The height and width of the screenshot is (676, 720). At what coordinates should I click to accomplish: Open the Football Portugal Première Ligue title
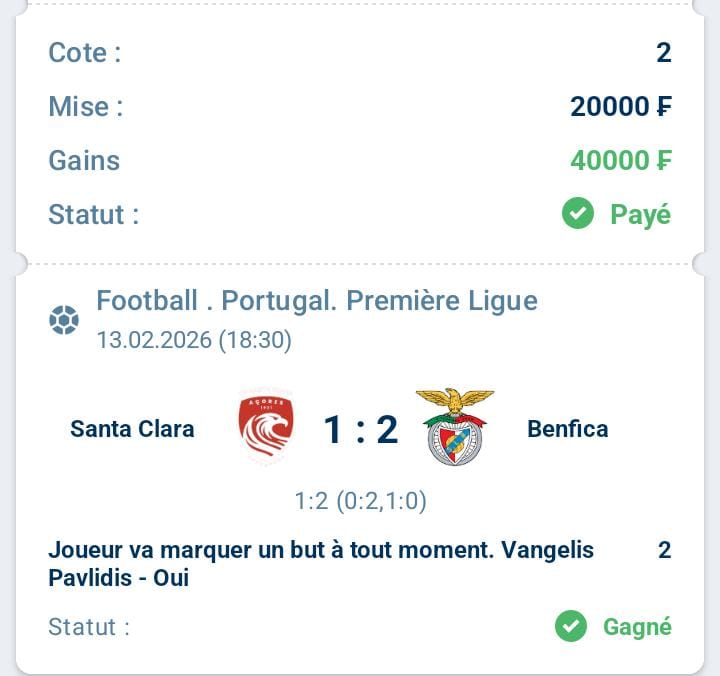pos(316,300)
